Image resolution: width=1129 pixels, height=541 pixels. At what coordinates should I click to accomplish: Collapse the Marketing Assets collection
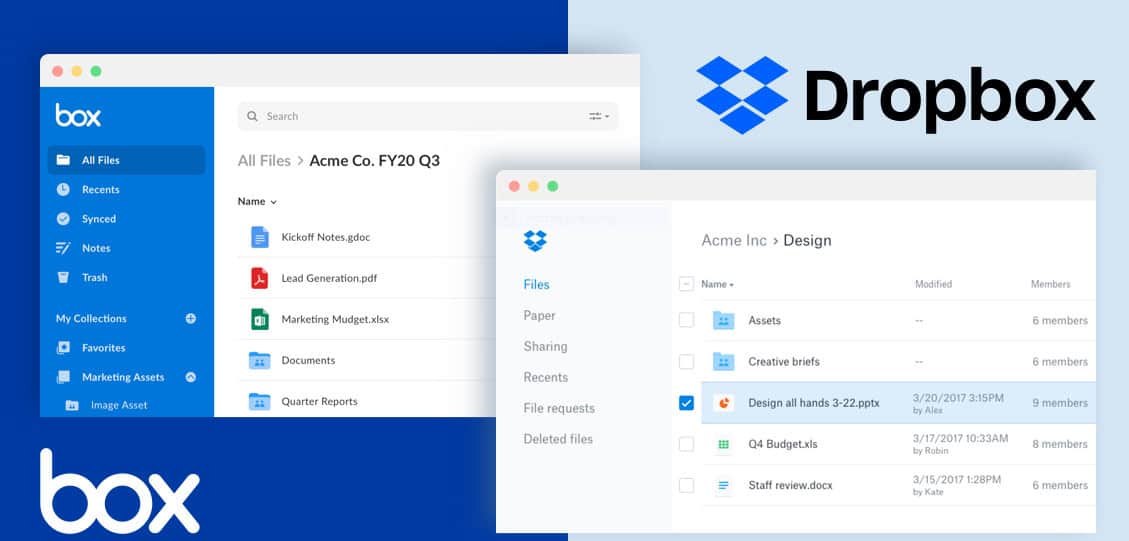click(191, 377)
